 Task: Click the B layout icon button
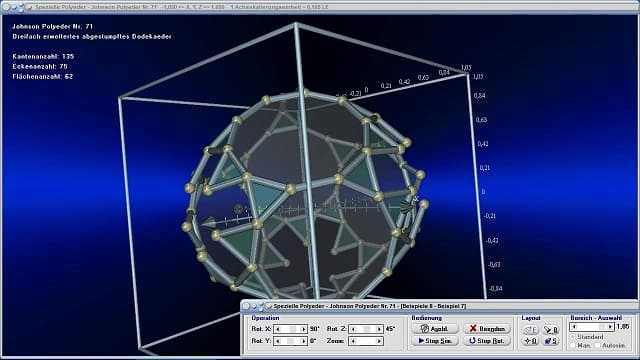551,329
